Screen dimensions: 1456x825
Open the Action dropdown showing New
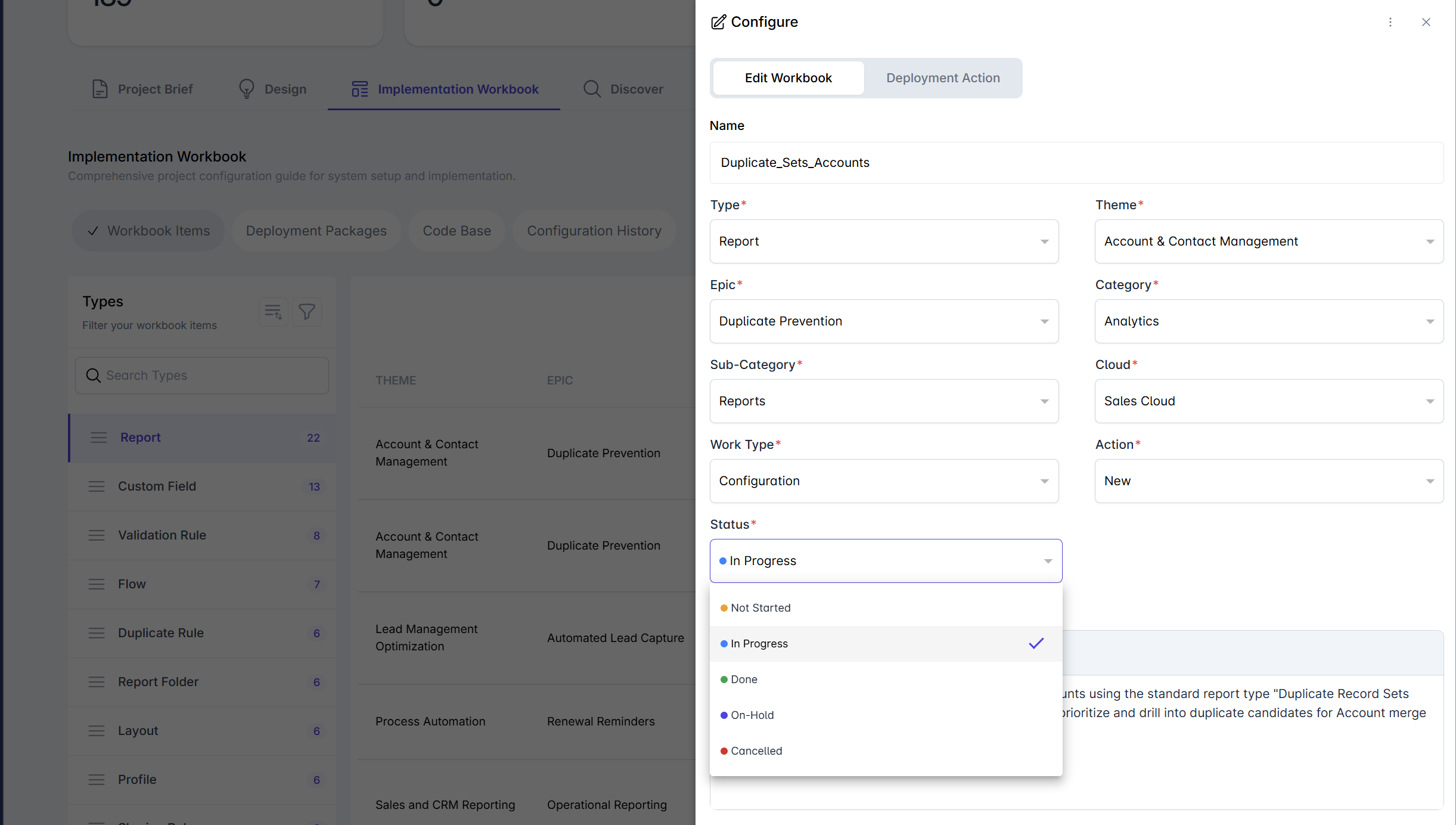click(x=1269, y=481)
